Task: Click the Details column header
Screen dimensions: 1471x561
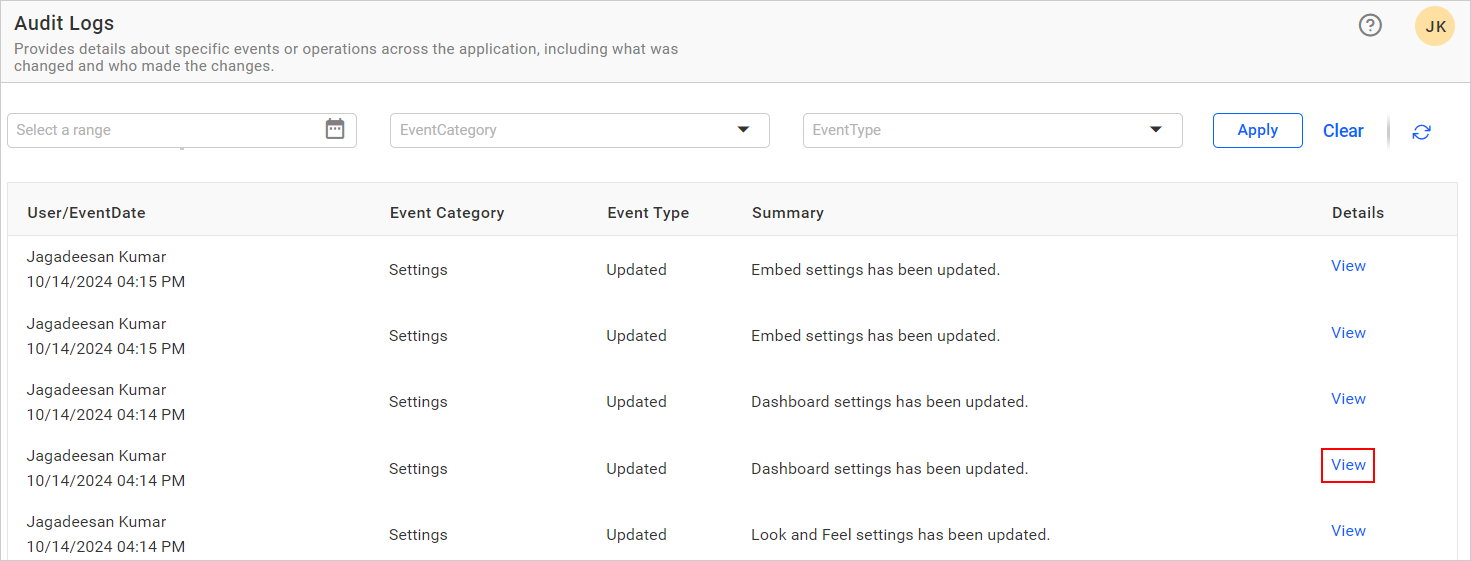Action: coord(1358,213)
